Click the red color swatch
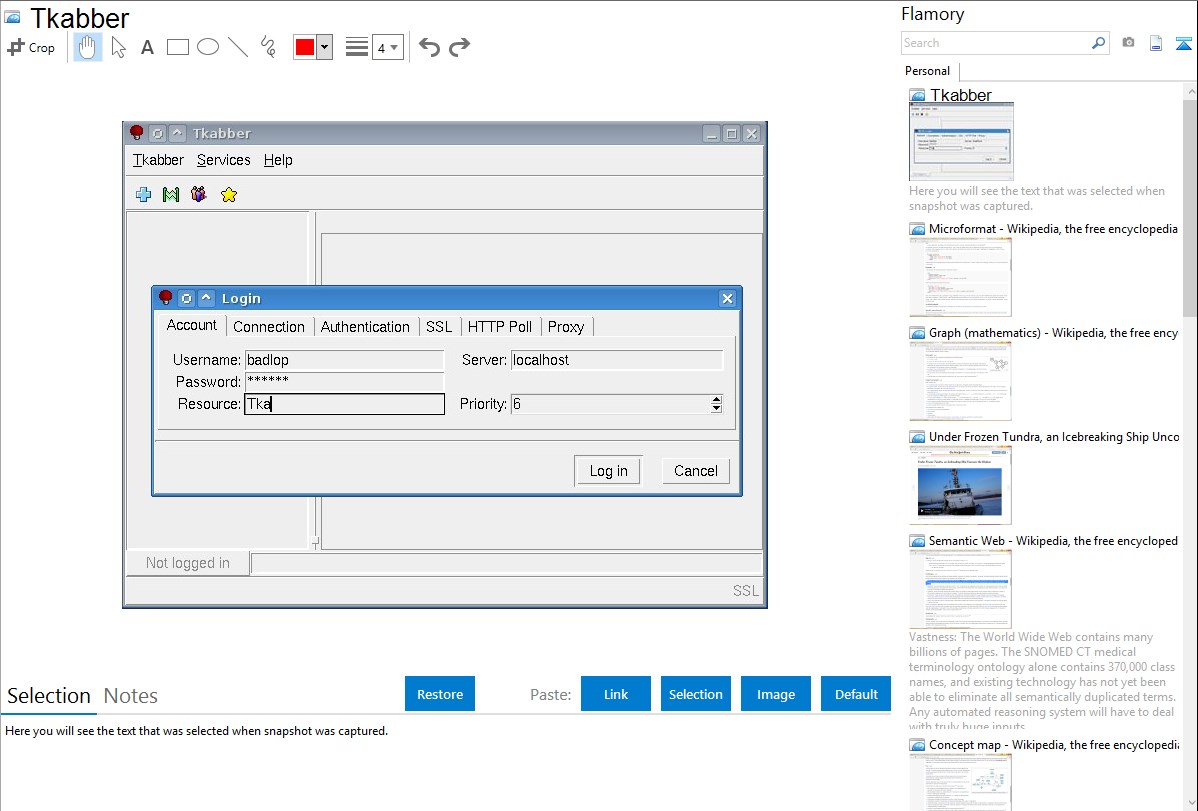1198x811 pixels. 305,47
